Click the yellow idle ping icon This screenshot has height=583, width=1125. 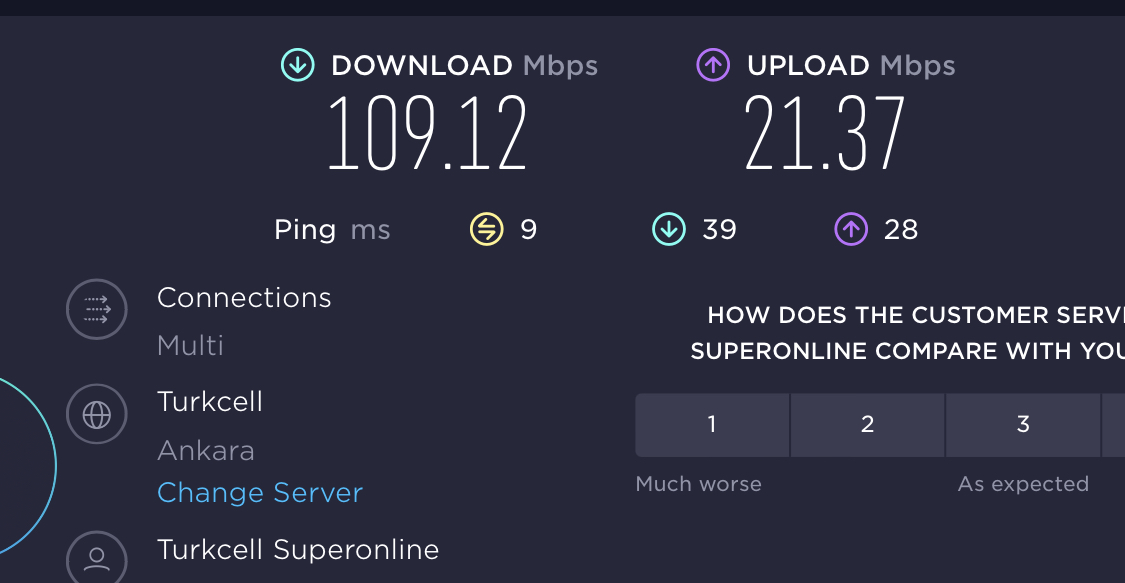pyautogui.click(x=486, y=229)
